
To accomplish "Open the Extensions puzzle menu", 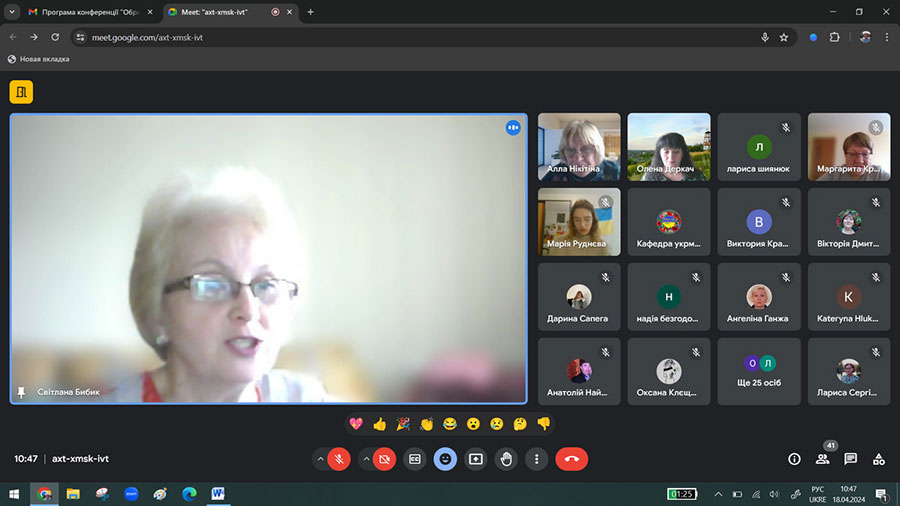I will coord(835,37).
